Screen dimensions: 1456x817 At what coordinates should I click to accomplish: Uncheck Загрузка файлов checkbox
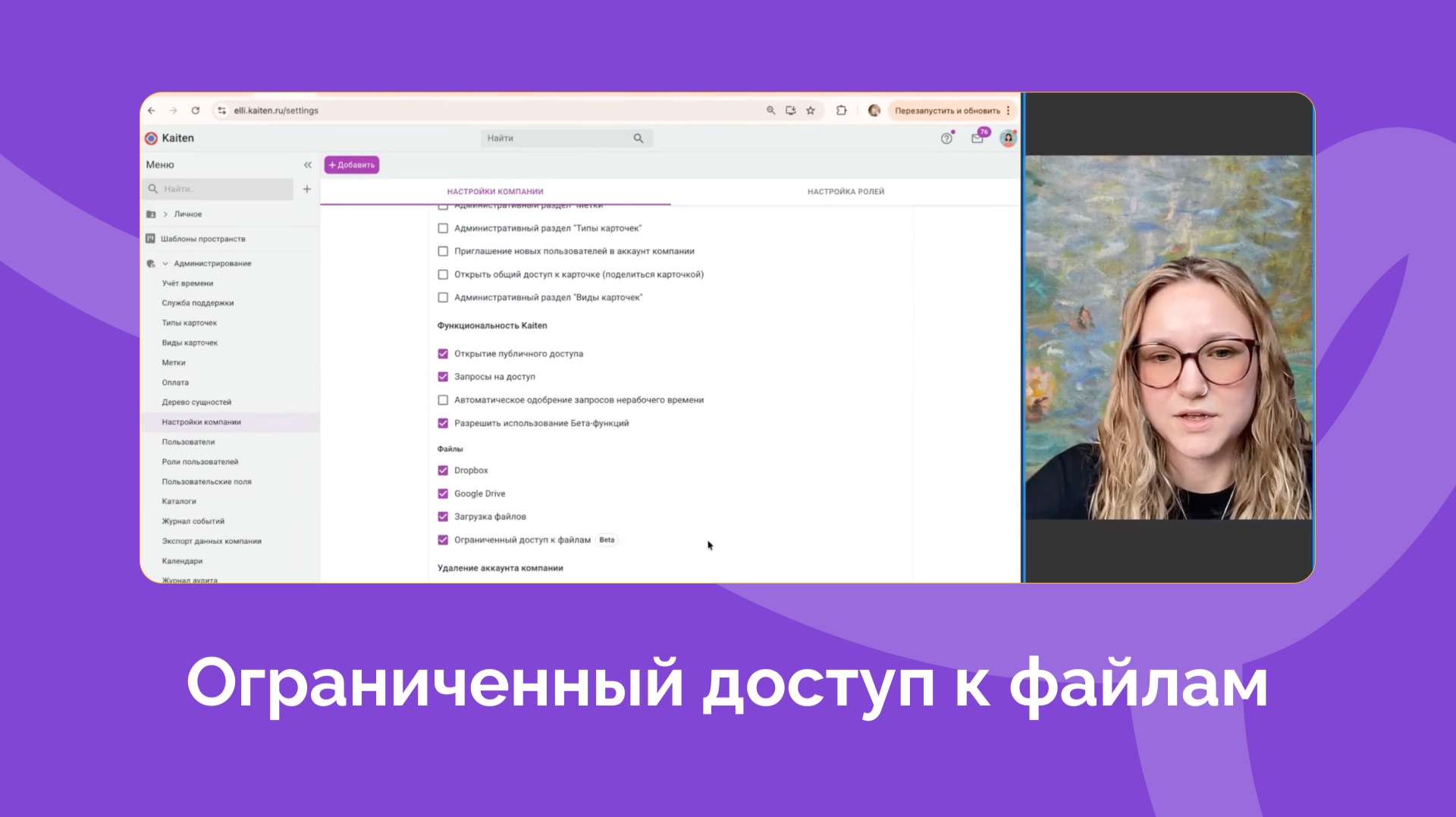click(x=443, y=517)
